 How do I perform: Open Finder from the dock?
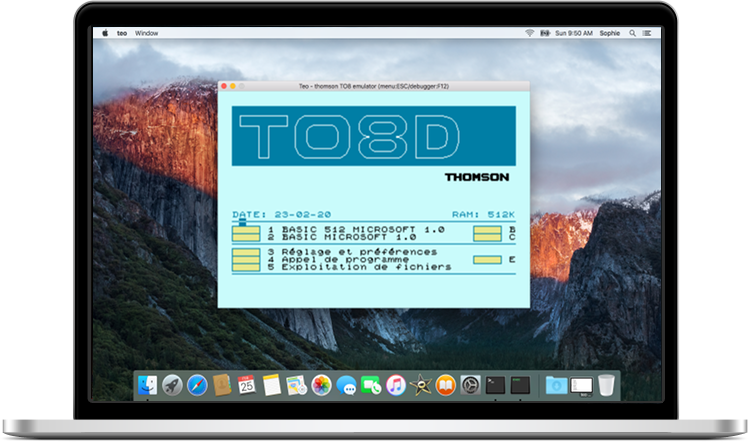click(147, 385)
